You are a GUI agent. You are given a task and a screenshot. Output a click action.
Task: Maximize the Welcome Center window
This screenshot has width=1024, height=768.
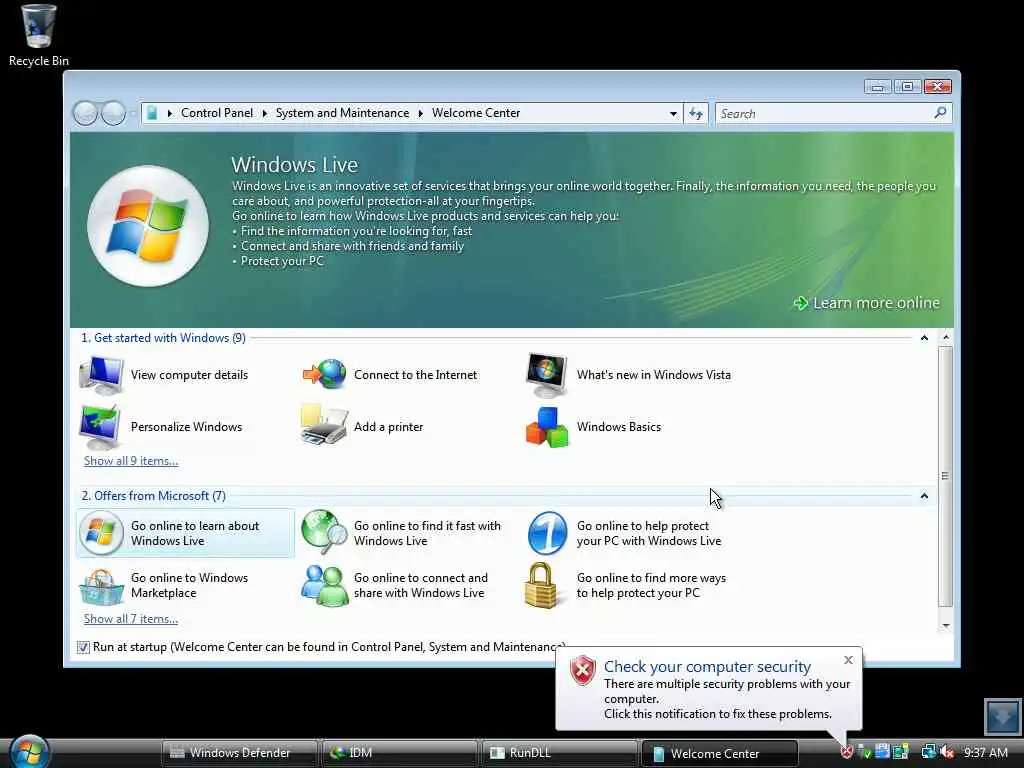point(907,86)
